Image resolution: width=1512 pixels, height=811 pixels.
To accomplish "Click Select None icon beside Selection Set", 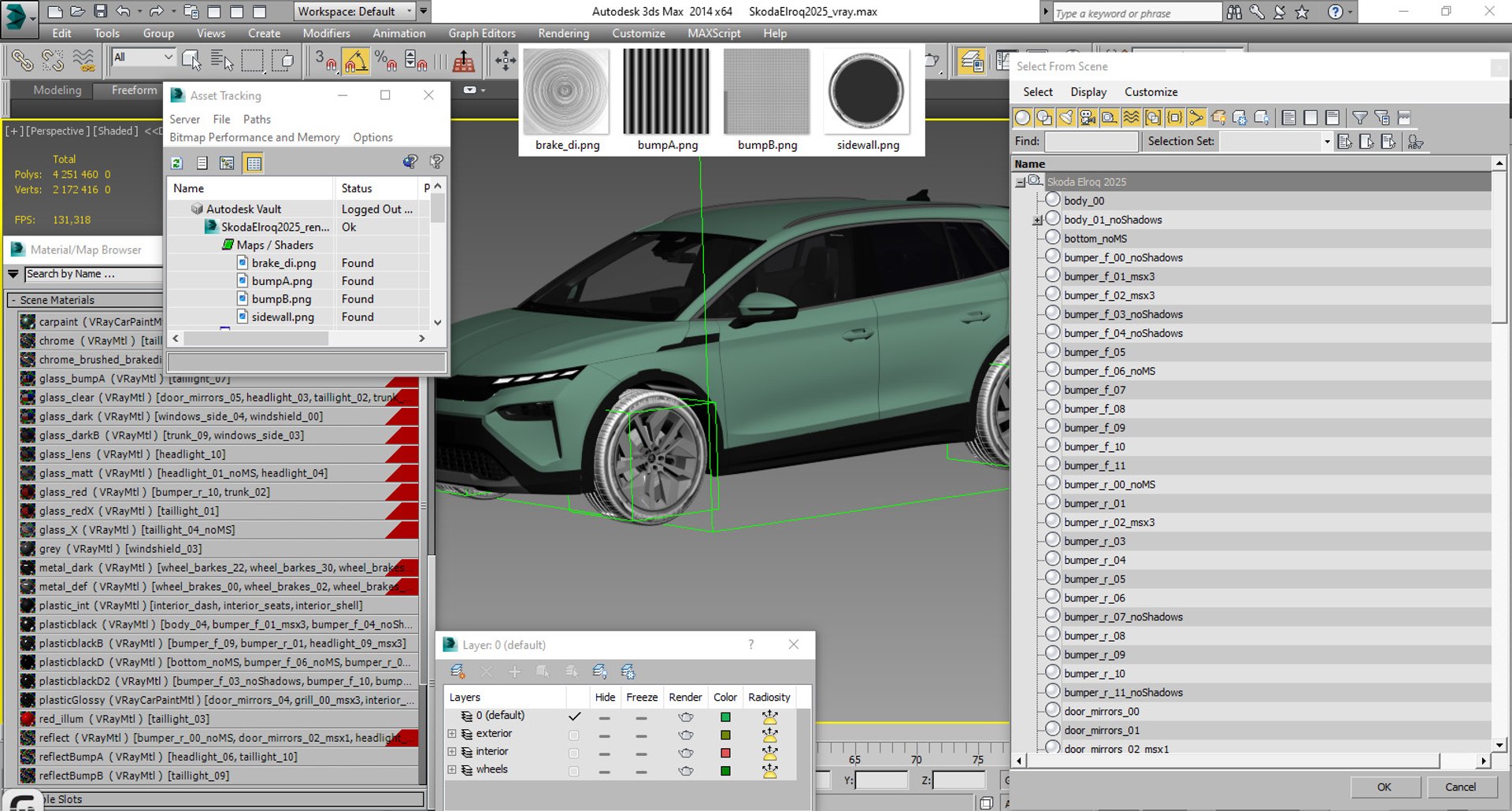I will point(1366,142).
